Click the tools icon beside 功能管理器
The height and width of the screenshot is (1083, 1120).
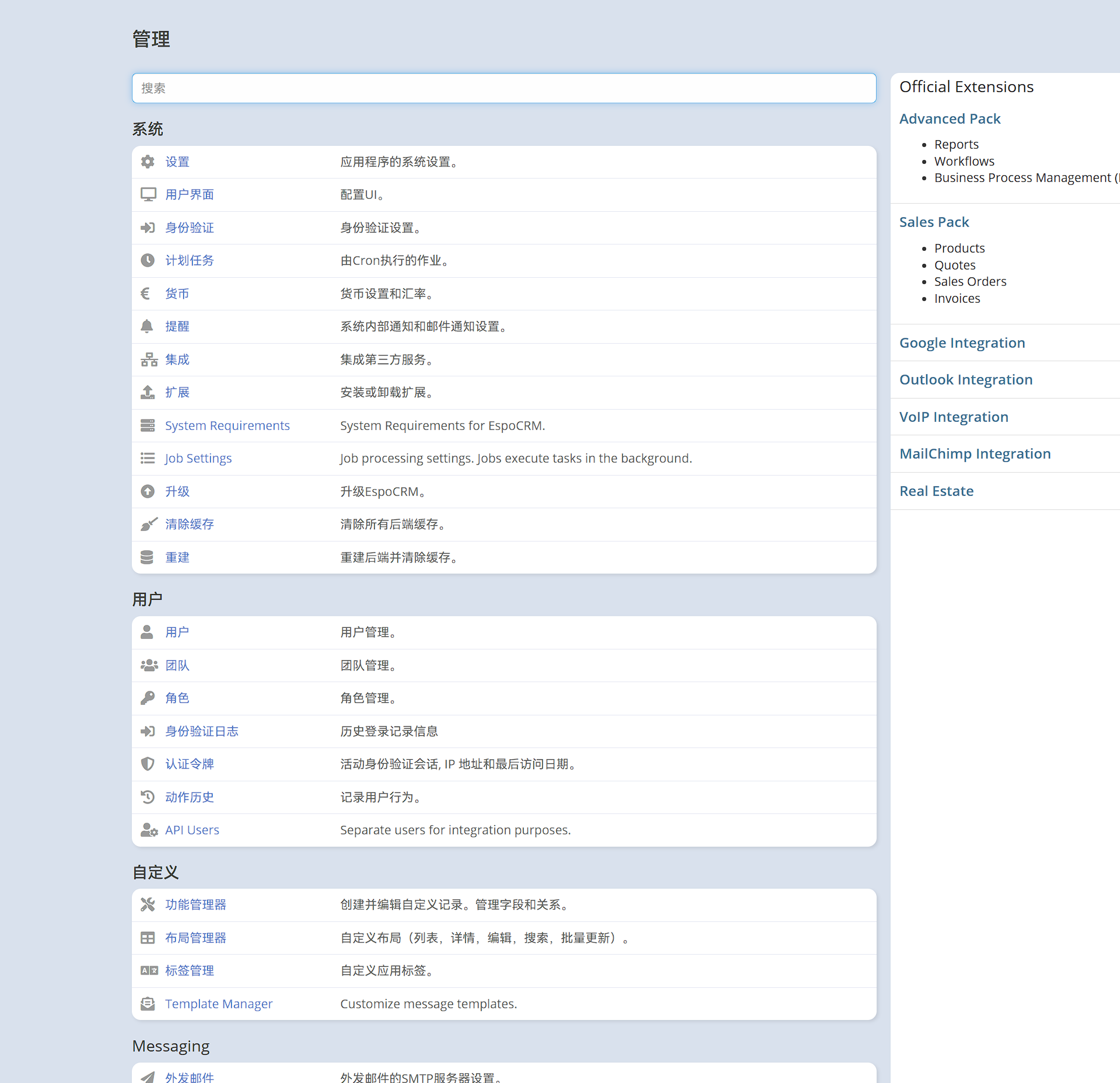pyautogui.click(x=148, y=904)
